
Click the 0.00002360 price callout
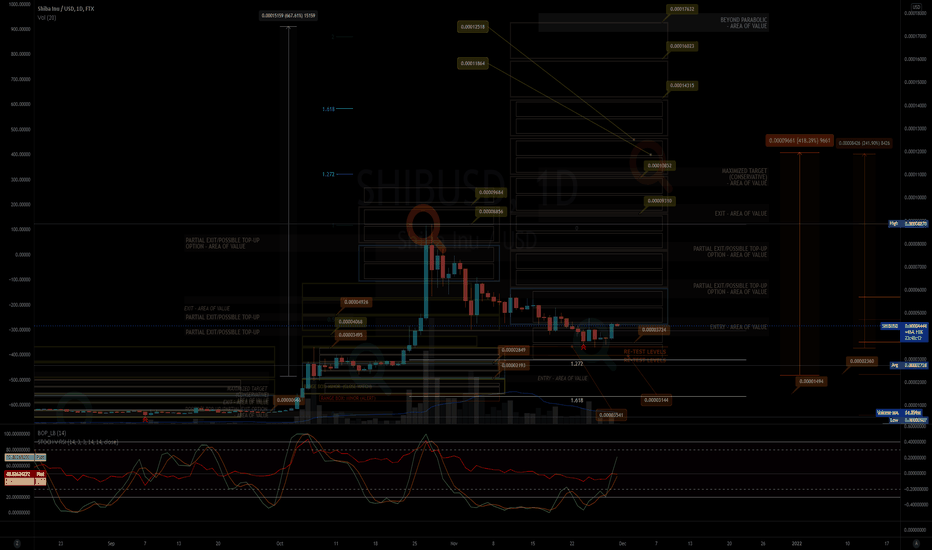861,361
